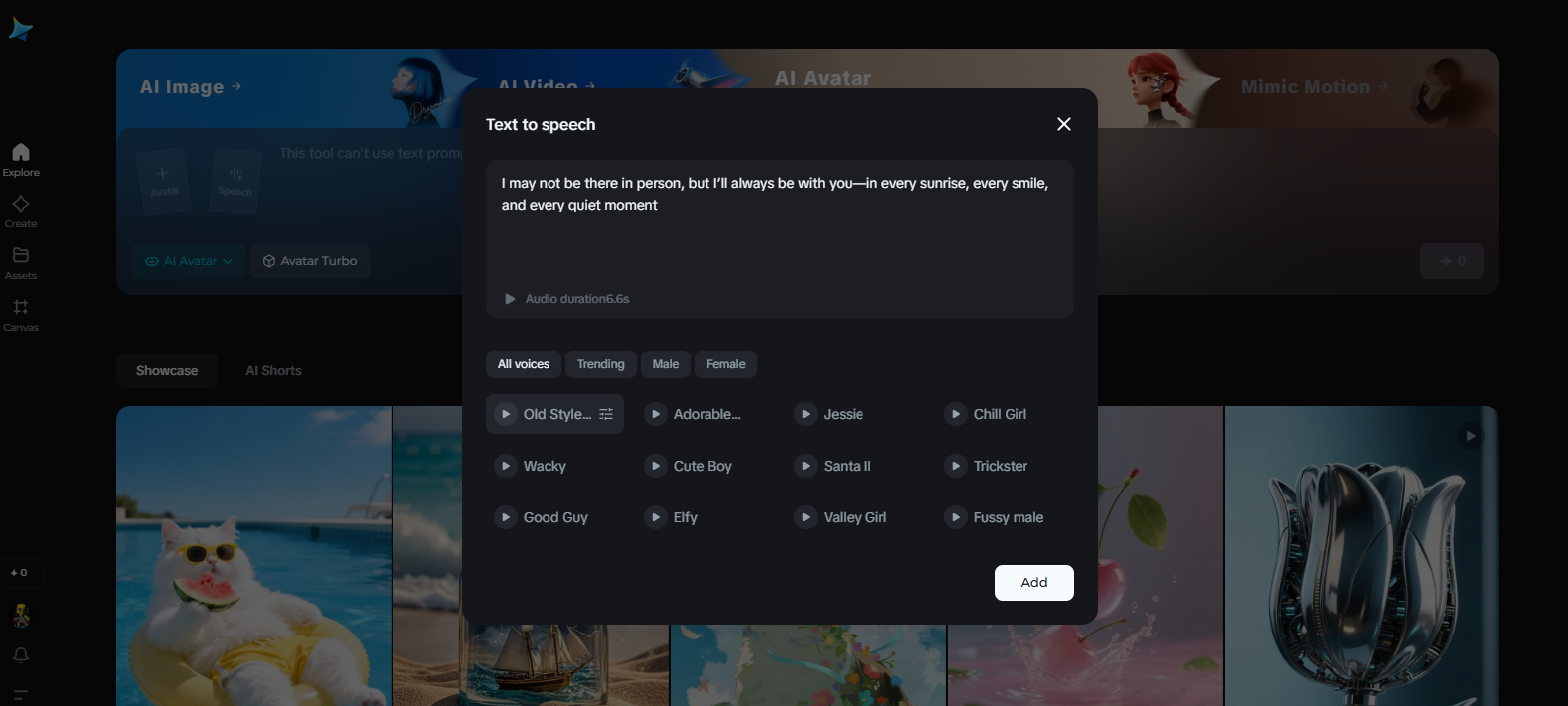Image resolution: width=1568 pixels, height=706 pixels.
Task: Click the Add button
Action: pos(1034,583)
